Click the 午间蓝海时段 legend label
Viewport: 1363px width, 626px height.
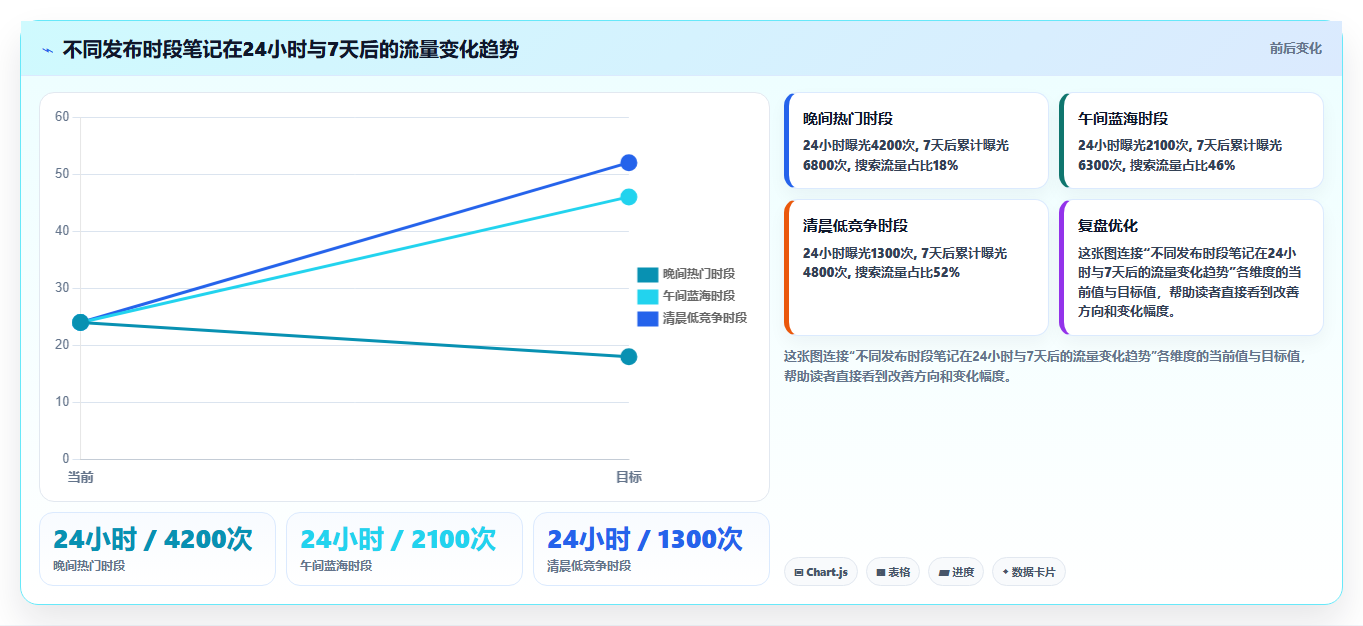coord(698,296)
